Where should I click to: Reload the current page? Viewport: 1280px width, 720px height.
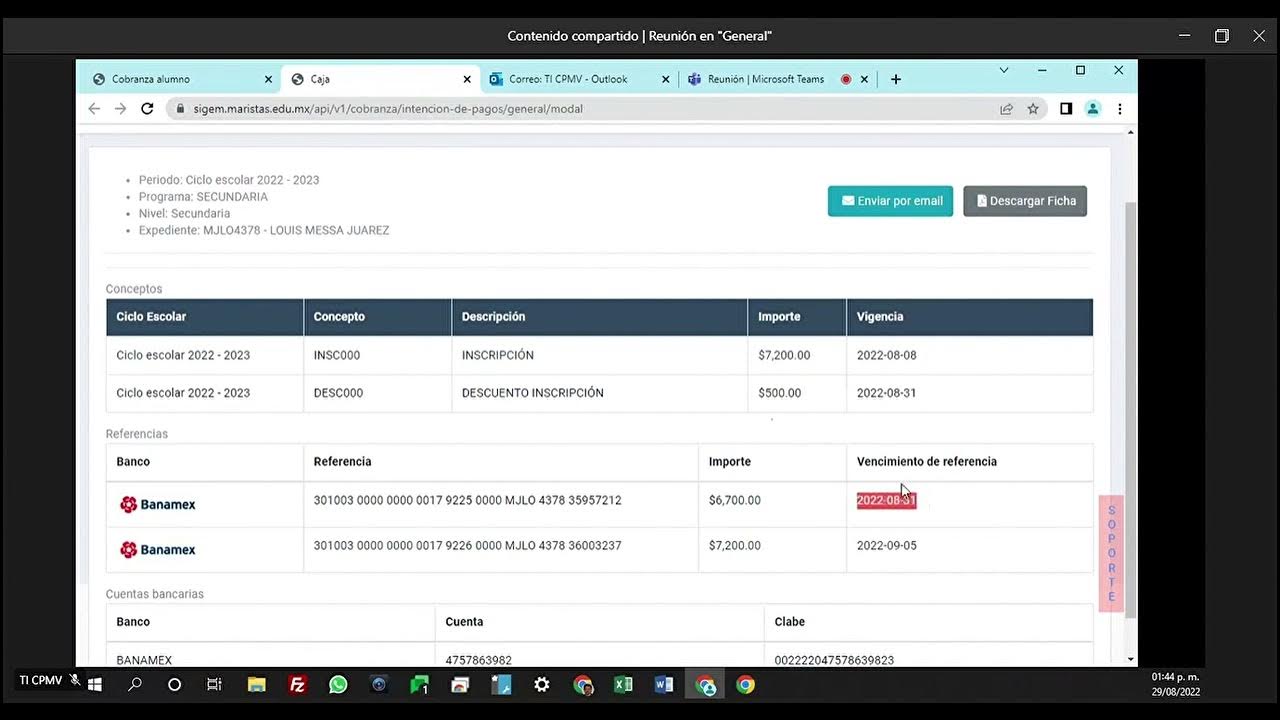(x=147, y=108)
